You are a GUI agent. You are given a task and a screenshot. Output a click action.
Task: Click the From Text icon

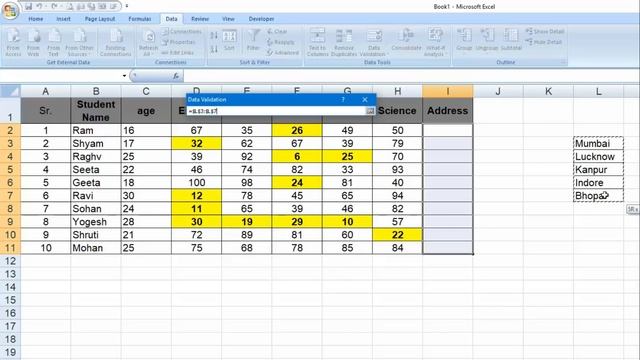pyautogui.click(x=53, y=42)
